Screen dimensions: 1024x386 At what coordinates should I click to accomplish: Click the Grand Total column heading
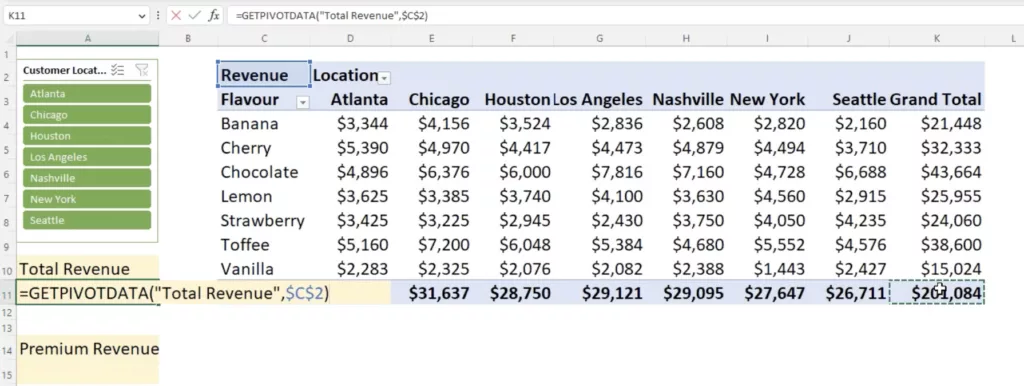click(935, 99)
